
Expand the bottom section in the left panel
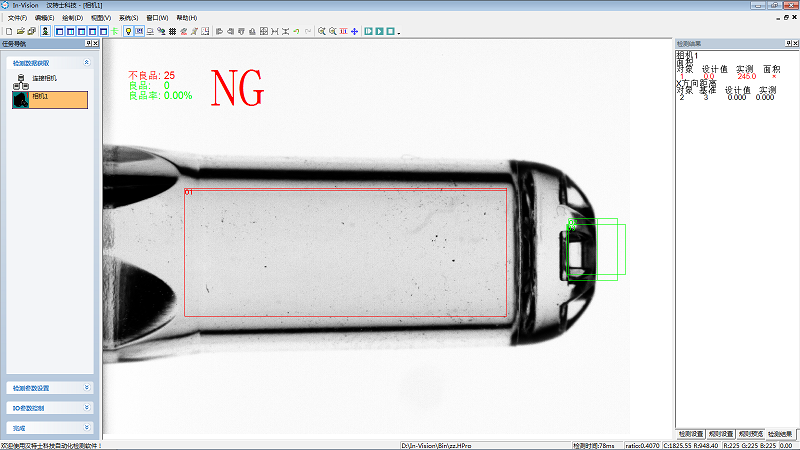(86, 428)
